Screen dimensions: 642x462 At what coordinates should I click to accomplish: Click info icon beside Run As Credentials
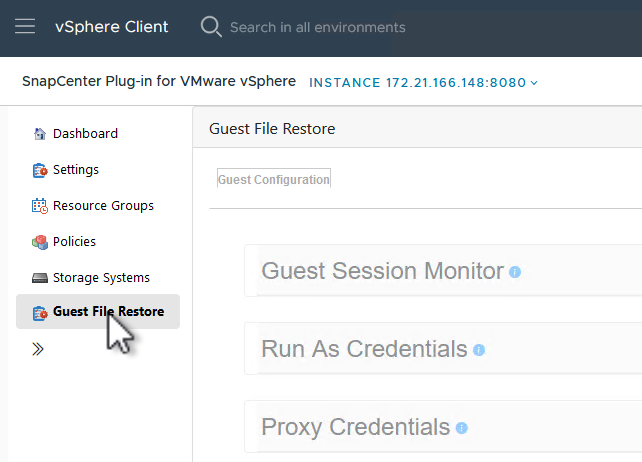pos(479,350)
